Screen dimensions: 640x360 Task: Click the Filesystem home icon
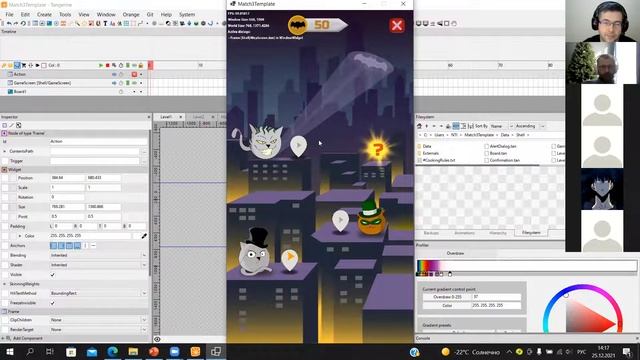[419, 126]
